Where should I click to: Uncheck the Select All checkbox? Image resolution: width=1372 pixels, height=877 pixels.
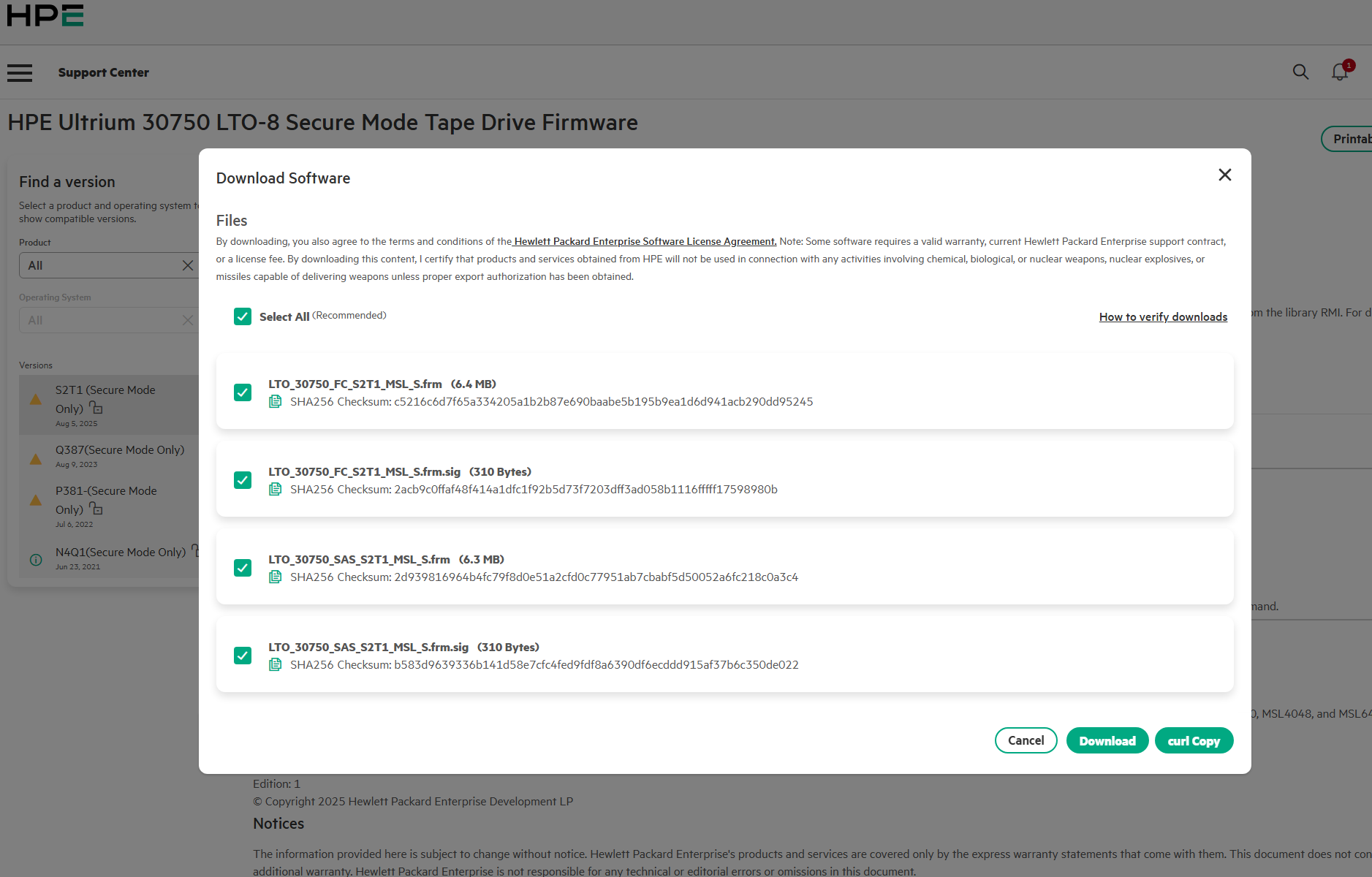click(243, 316)
